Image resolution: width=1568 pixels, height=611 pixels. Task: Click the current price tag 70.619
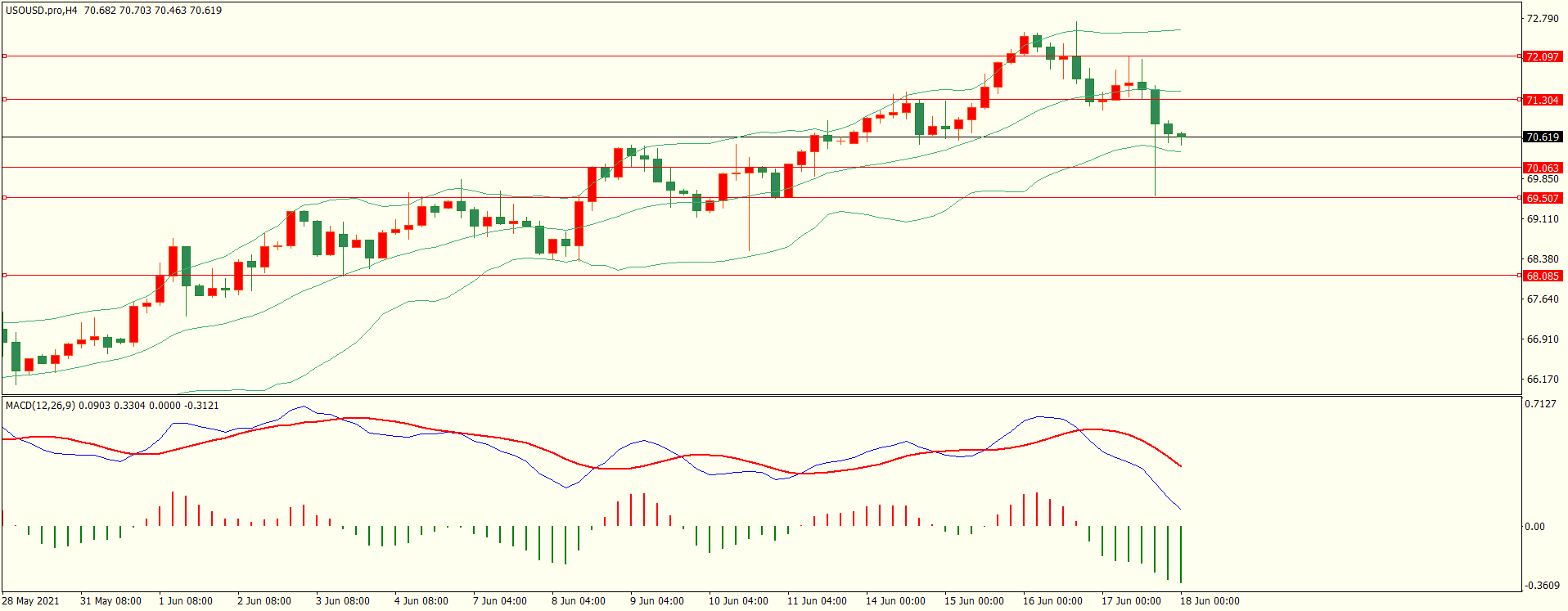(x=1542, y=137)
